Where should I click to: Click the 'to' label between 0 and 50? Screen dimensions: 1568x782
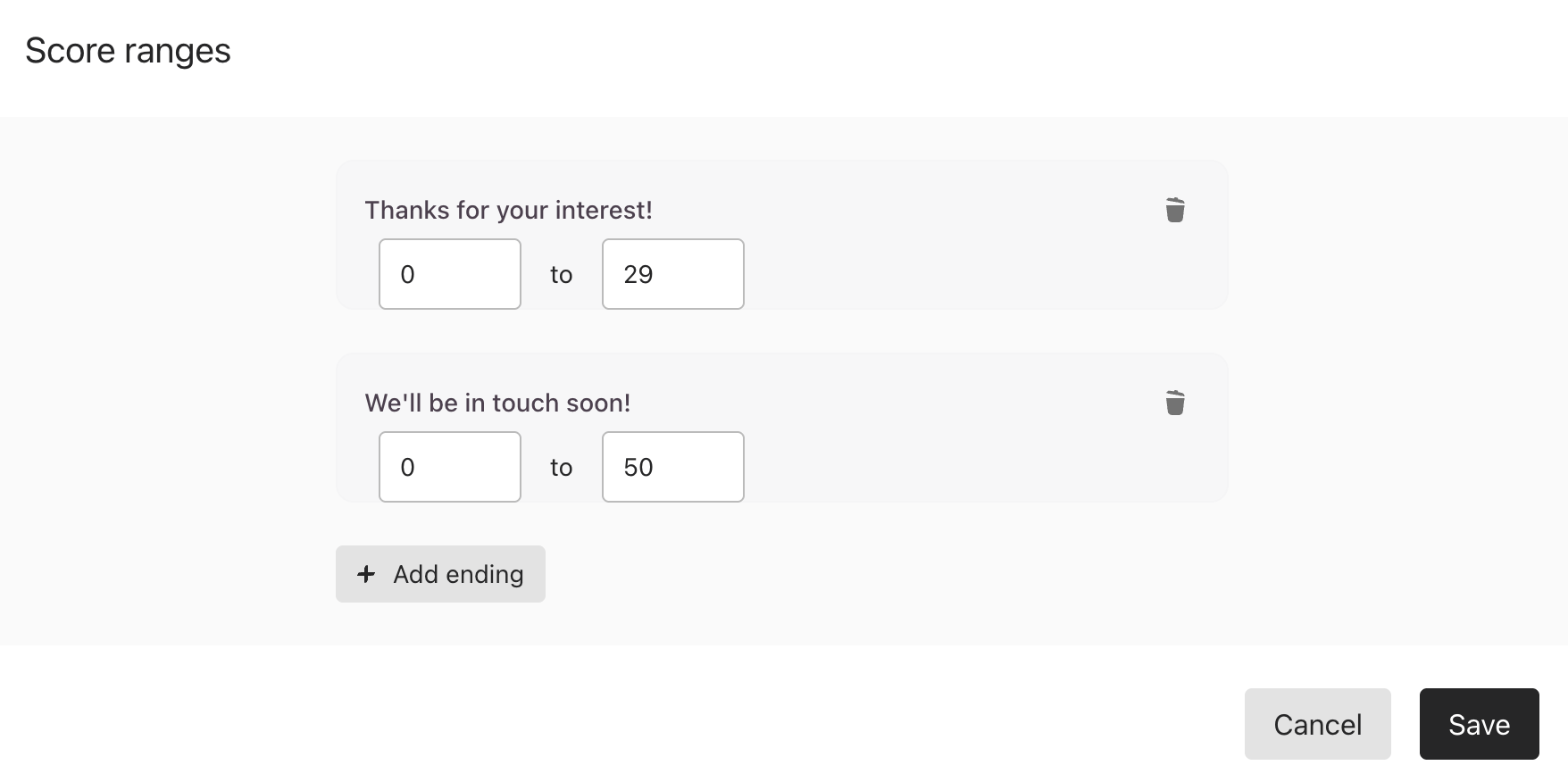pyautogui.click(x=561, y=468)
